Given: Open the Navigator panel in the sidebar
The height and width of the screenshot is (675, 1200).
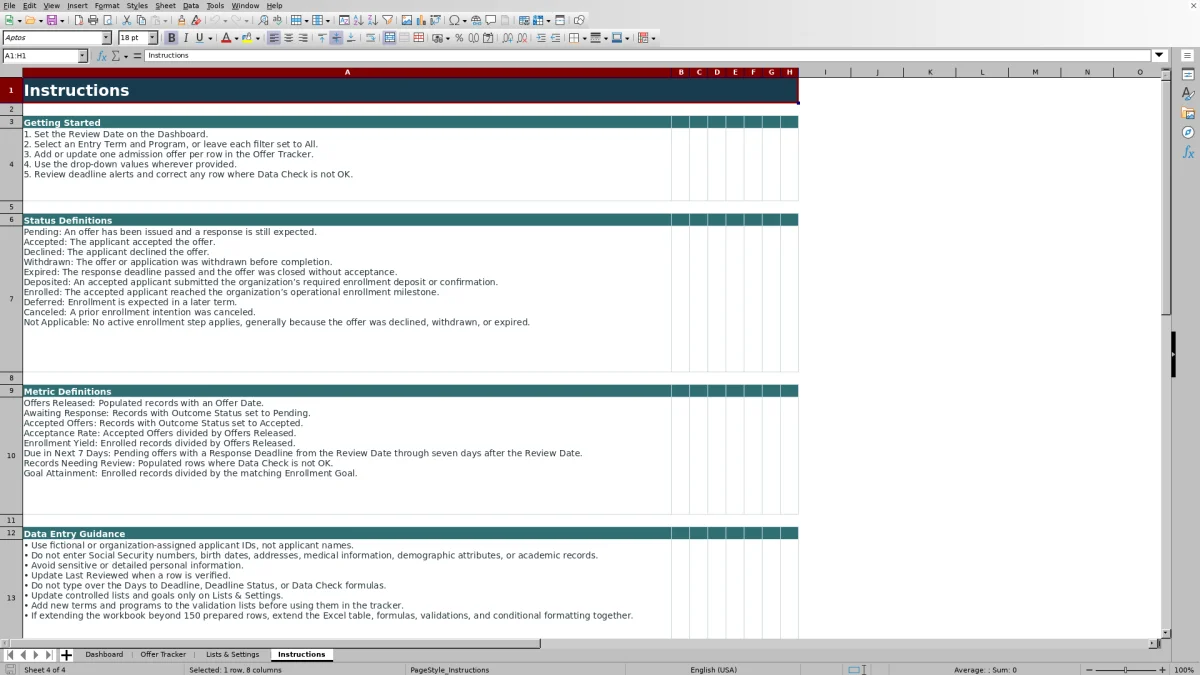Looking at the screenshot, I should (x=1188, y=133).
